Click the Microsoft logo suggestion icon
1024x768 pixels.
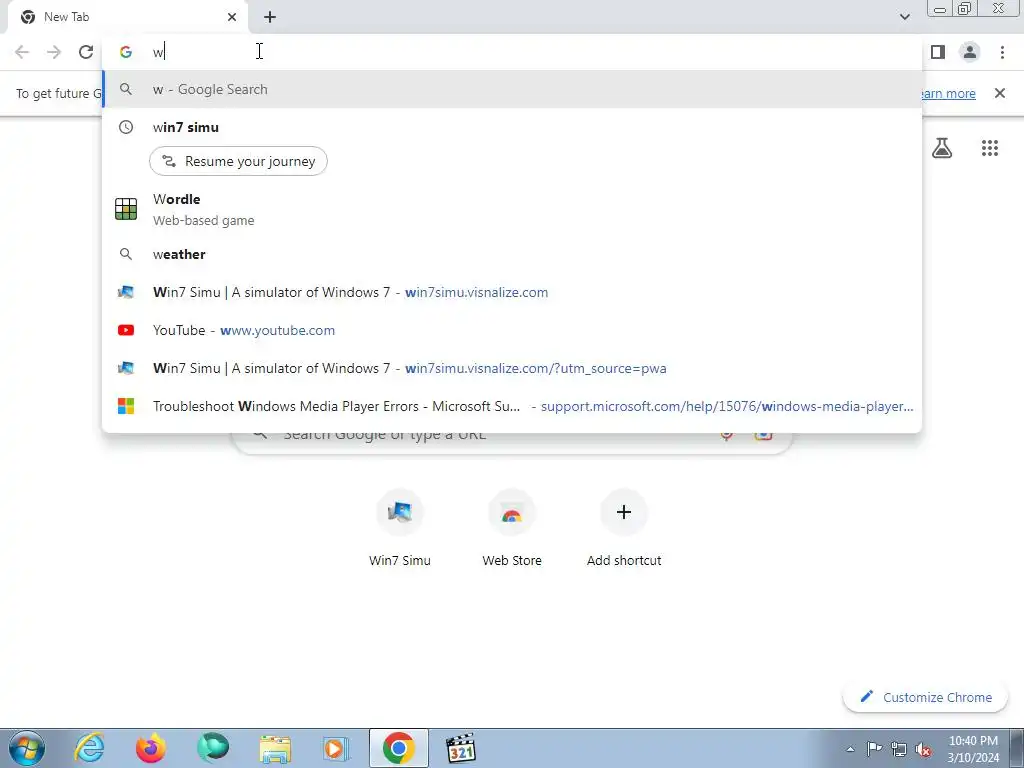[x=126, y=406]
